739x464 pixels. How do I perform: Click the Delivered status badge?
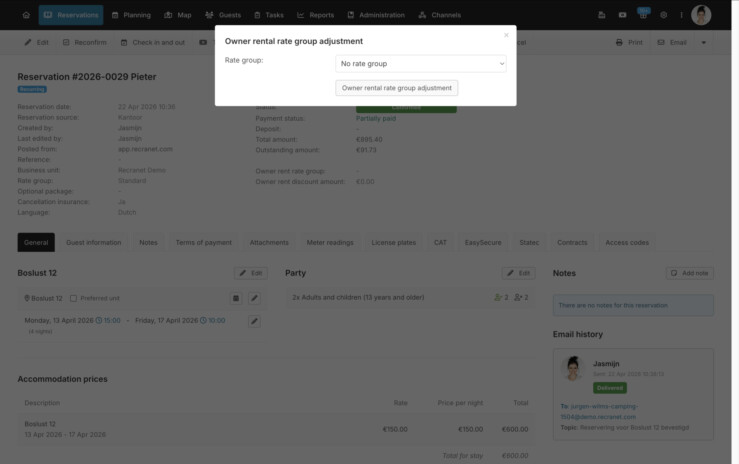610,388
